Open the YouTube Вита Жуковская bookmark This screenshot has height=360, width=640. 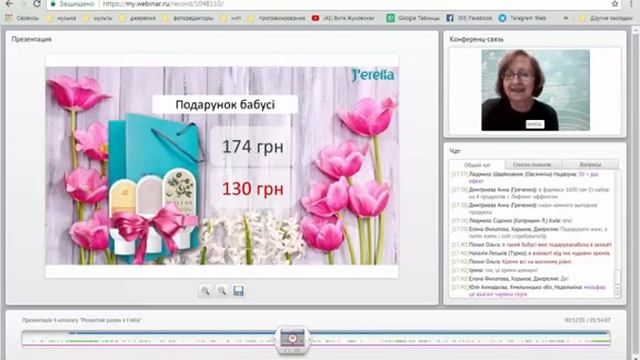pyautogui.click(x=343, y=18)
